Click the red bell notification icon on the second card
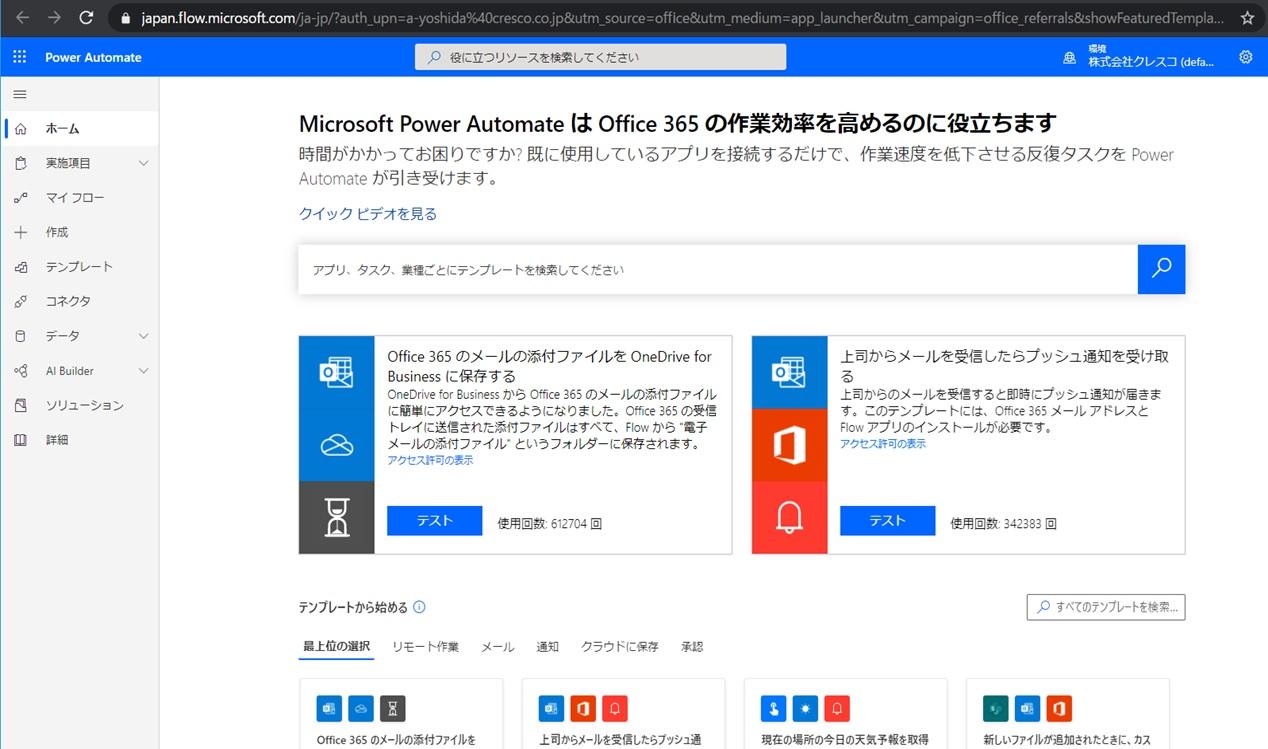 [789, 518]
